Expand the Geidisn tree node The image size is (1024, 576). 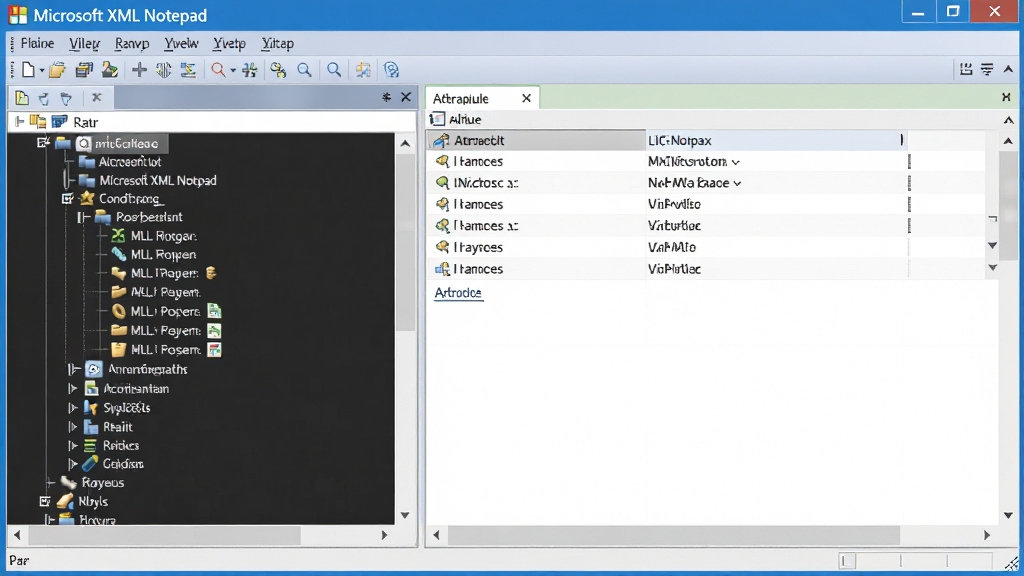click(72, 464)
